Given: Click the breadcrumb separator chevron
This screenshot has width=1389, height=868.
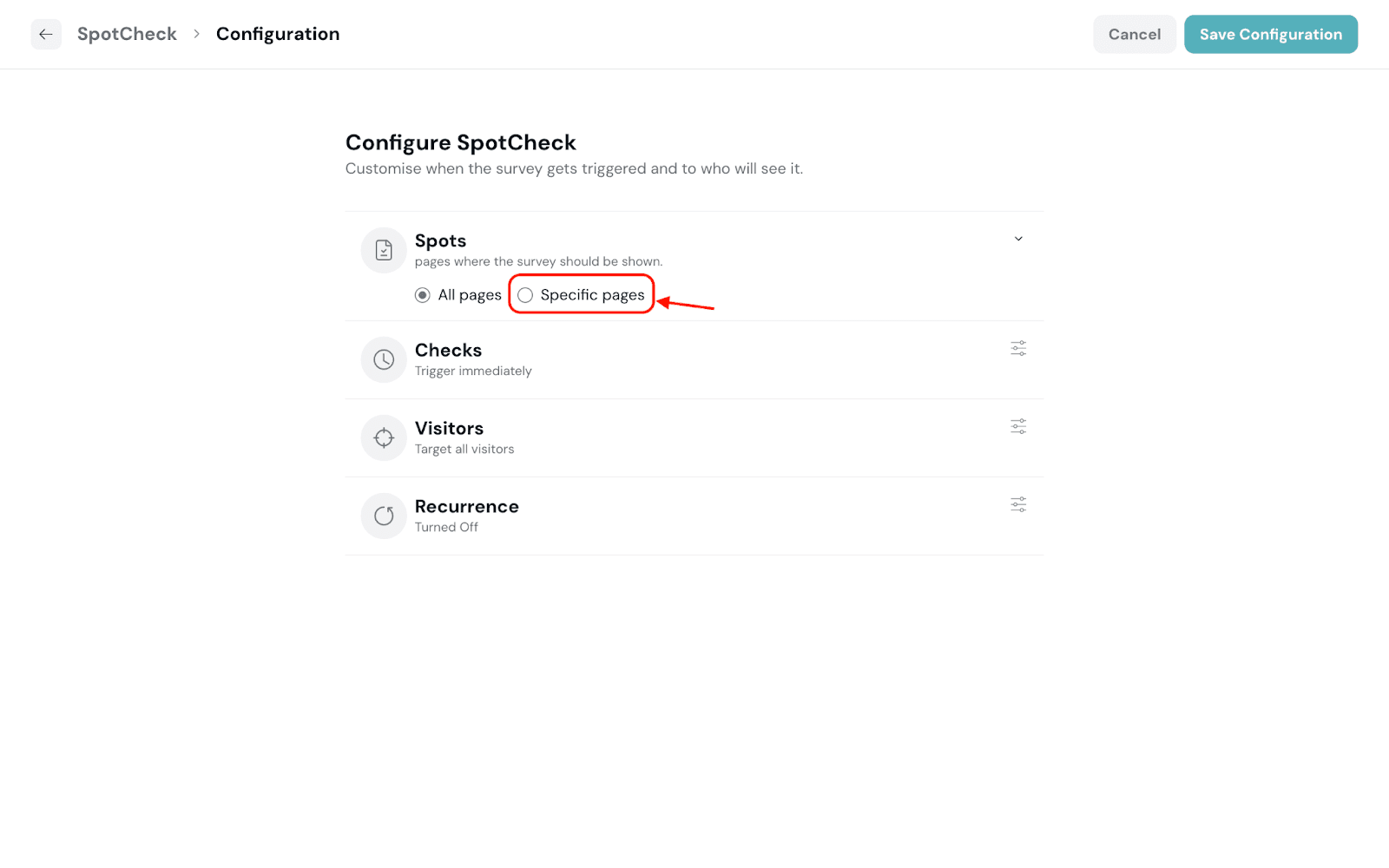Looking at the screenshot, I should (197, 34).
